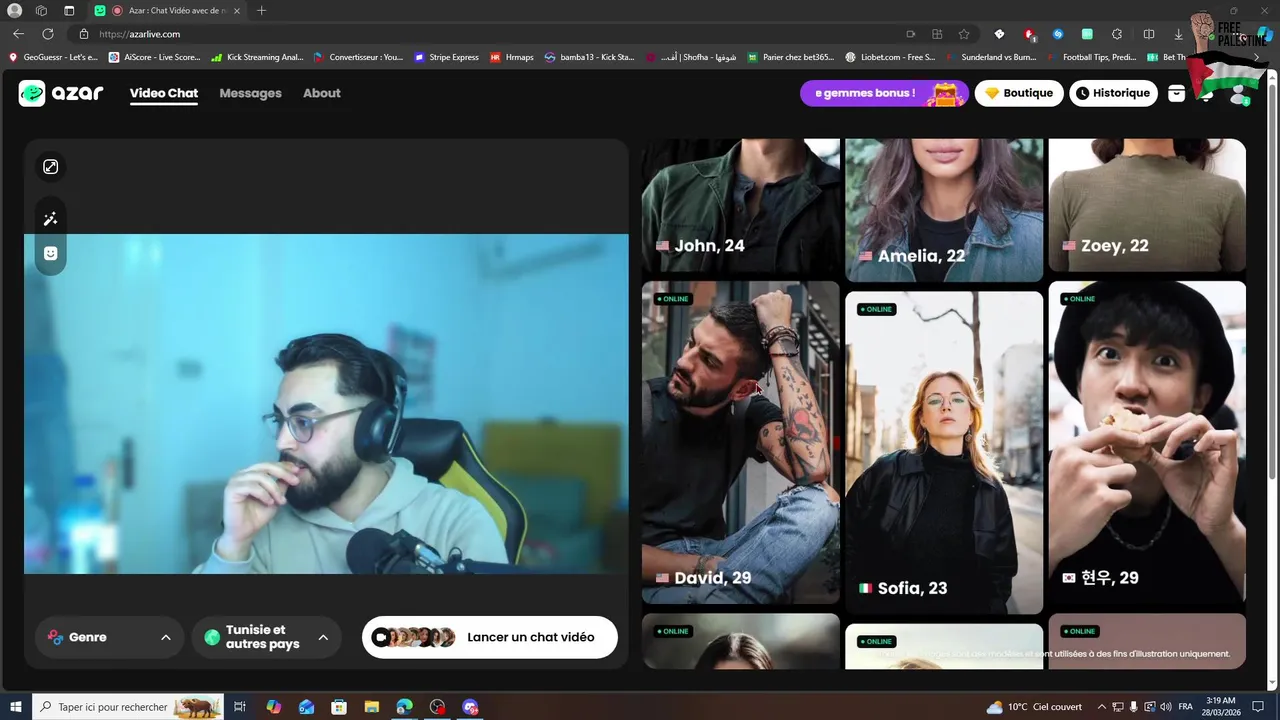
Task: Open File Explorer from taskbar
Action: 372,707
